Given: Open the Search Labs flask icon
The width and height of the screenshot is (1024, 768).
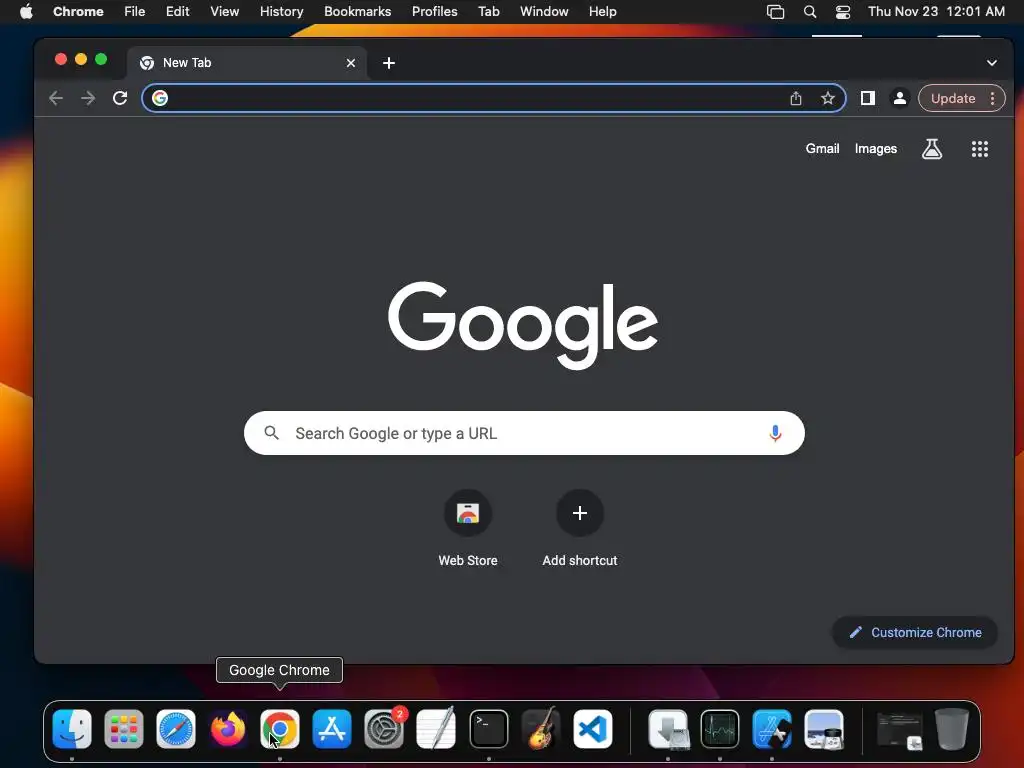Looking at the screenshot, I should pos(931,149).
